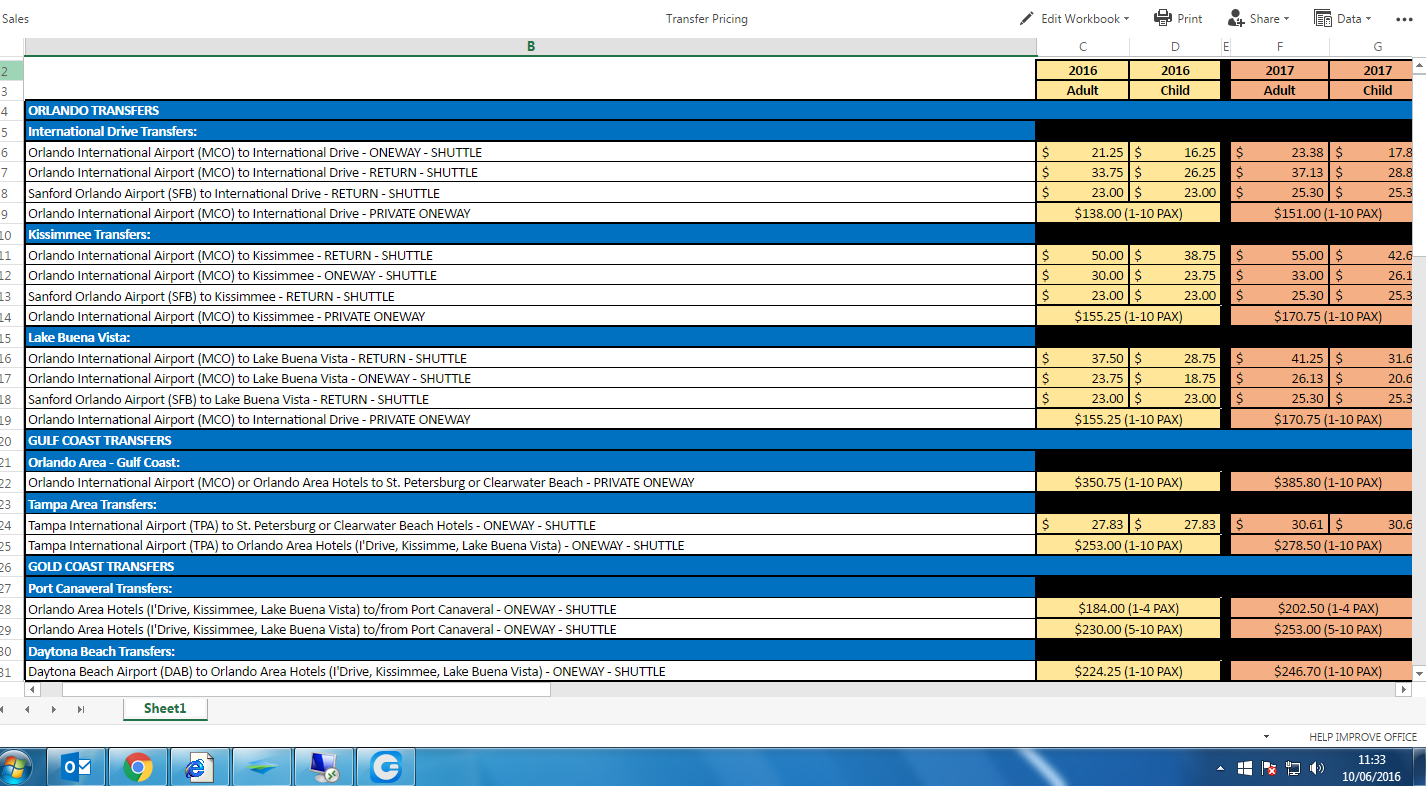Viewport: 1426px width, 786px height.
Task: Open Outlook from the taskbar
Action: (x=77, y=767)
